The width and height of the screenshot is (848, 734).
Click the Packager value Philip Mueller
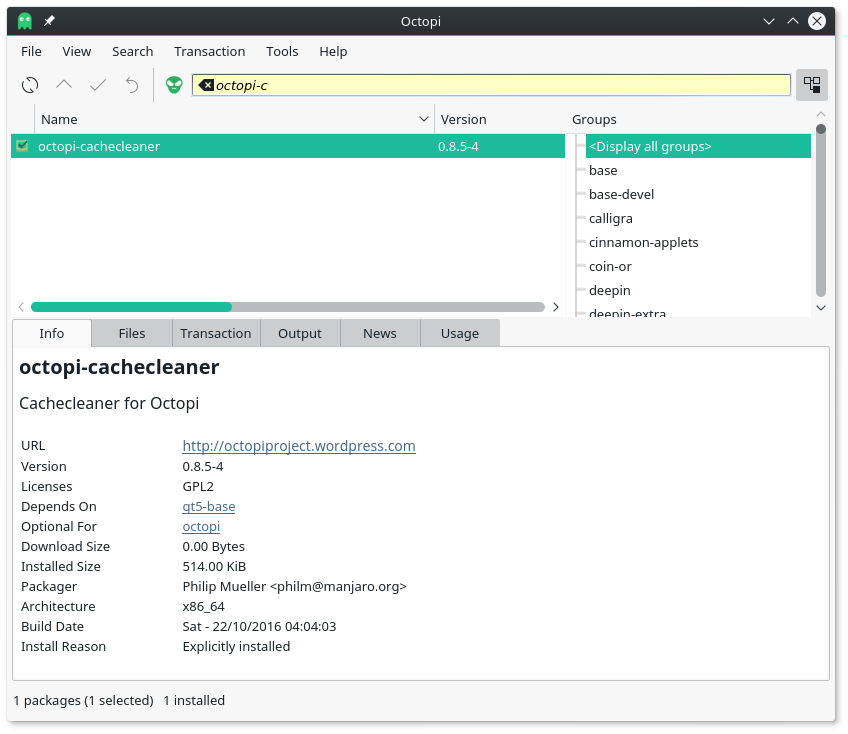tap(294, 586)
